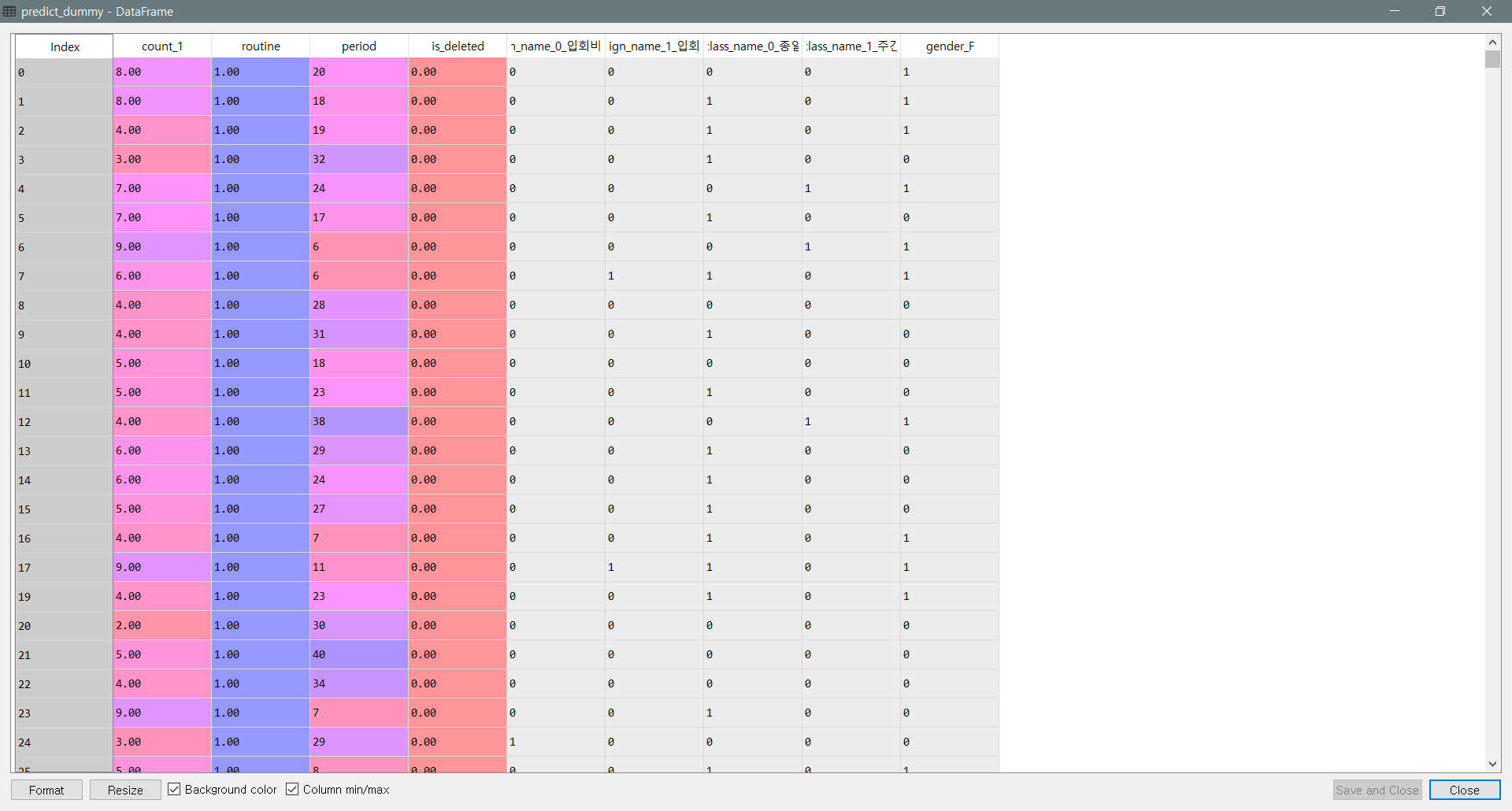Select the ign_name_1 column header
1512x811 pixels.
[x=654, y=46]
